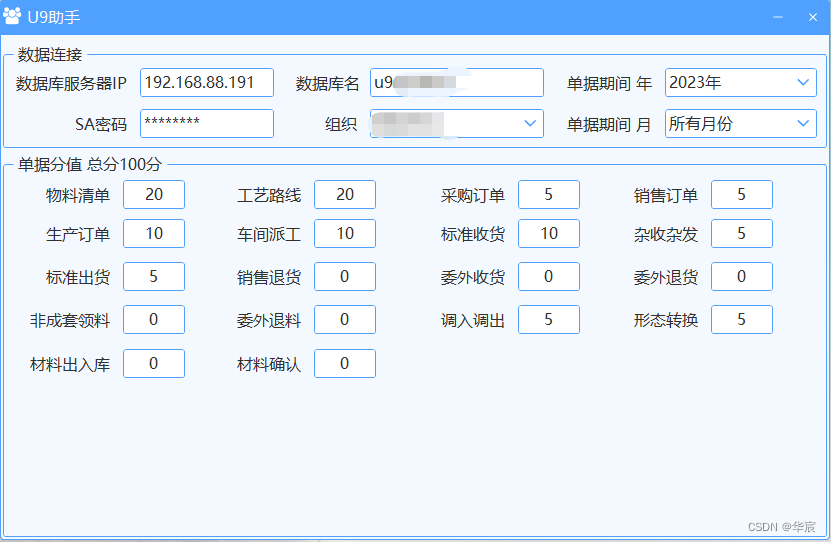Click the 物料清单 score field

(154, 194)
